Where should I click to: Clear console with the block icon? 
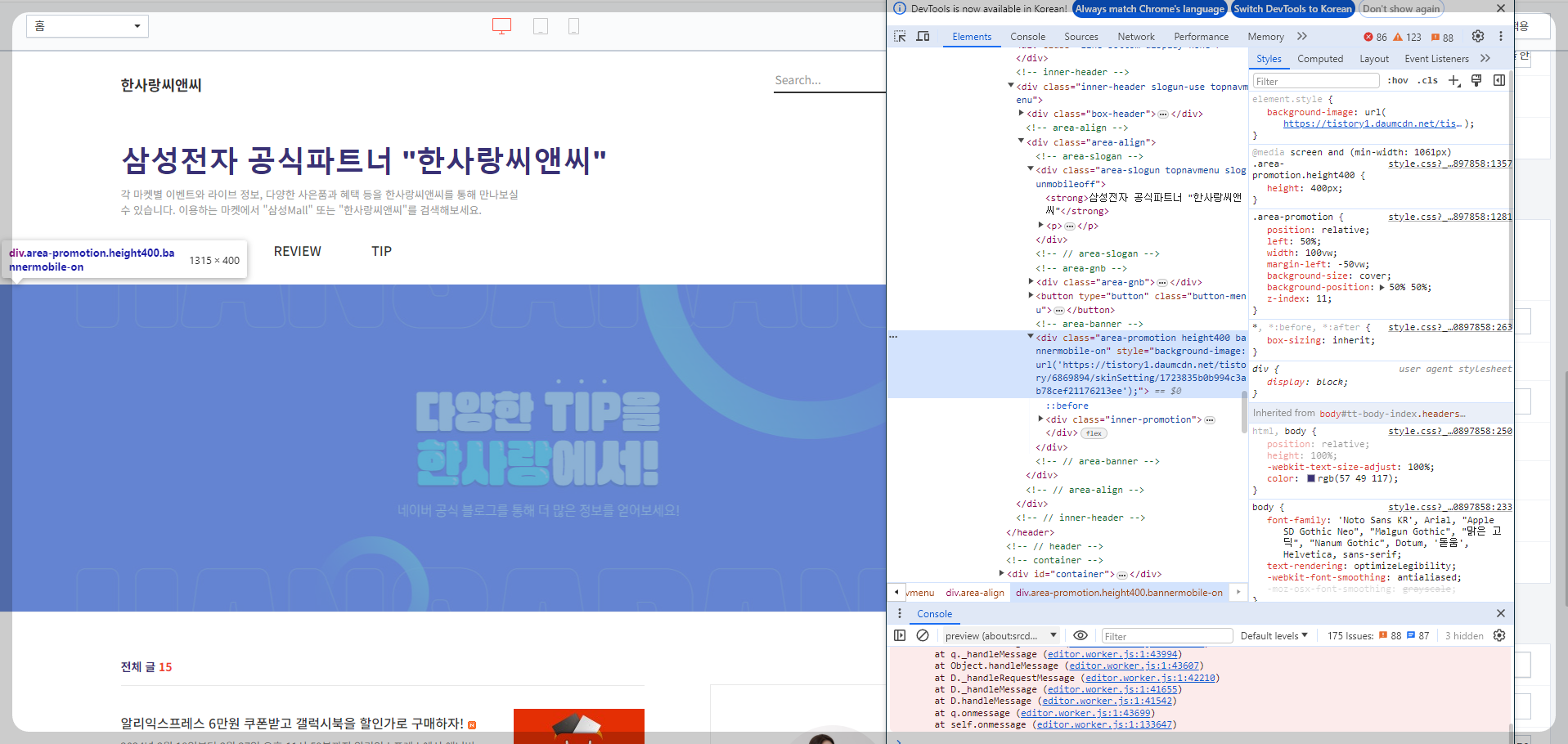point(923,635)
